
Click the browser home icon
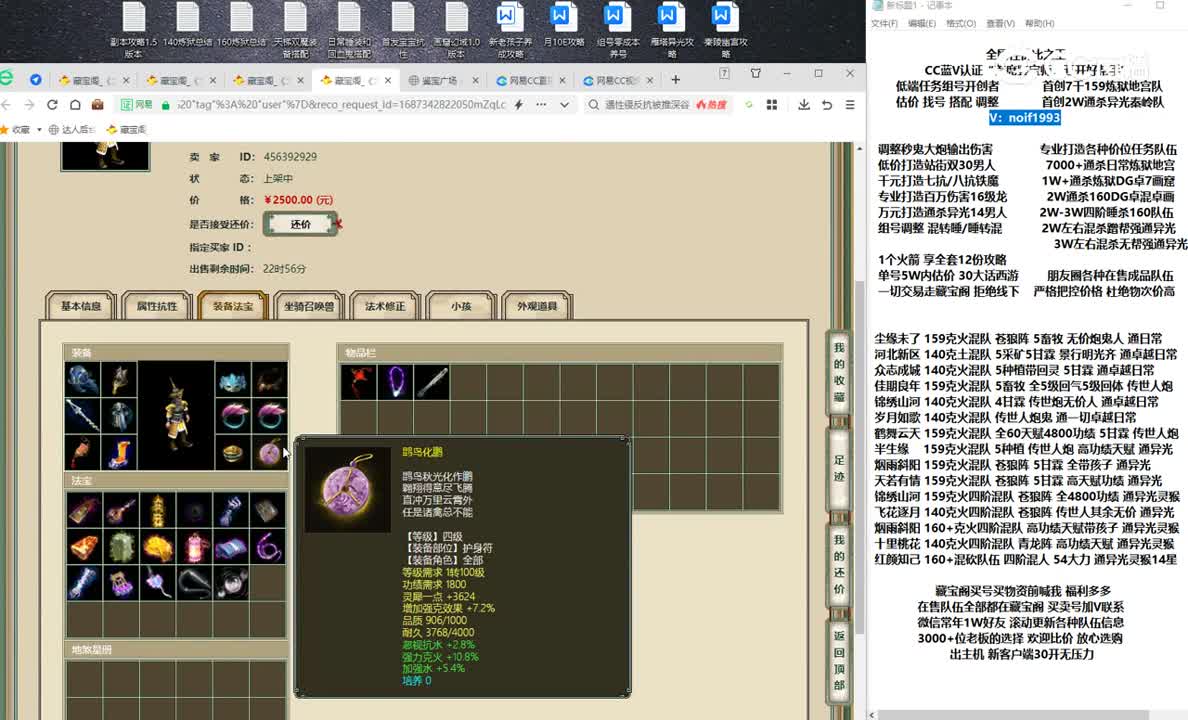(75, 105)
